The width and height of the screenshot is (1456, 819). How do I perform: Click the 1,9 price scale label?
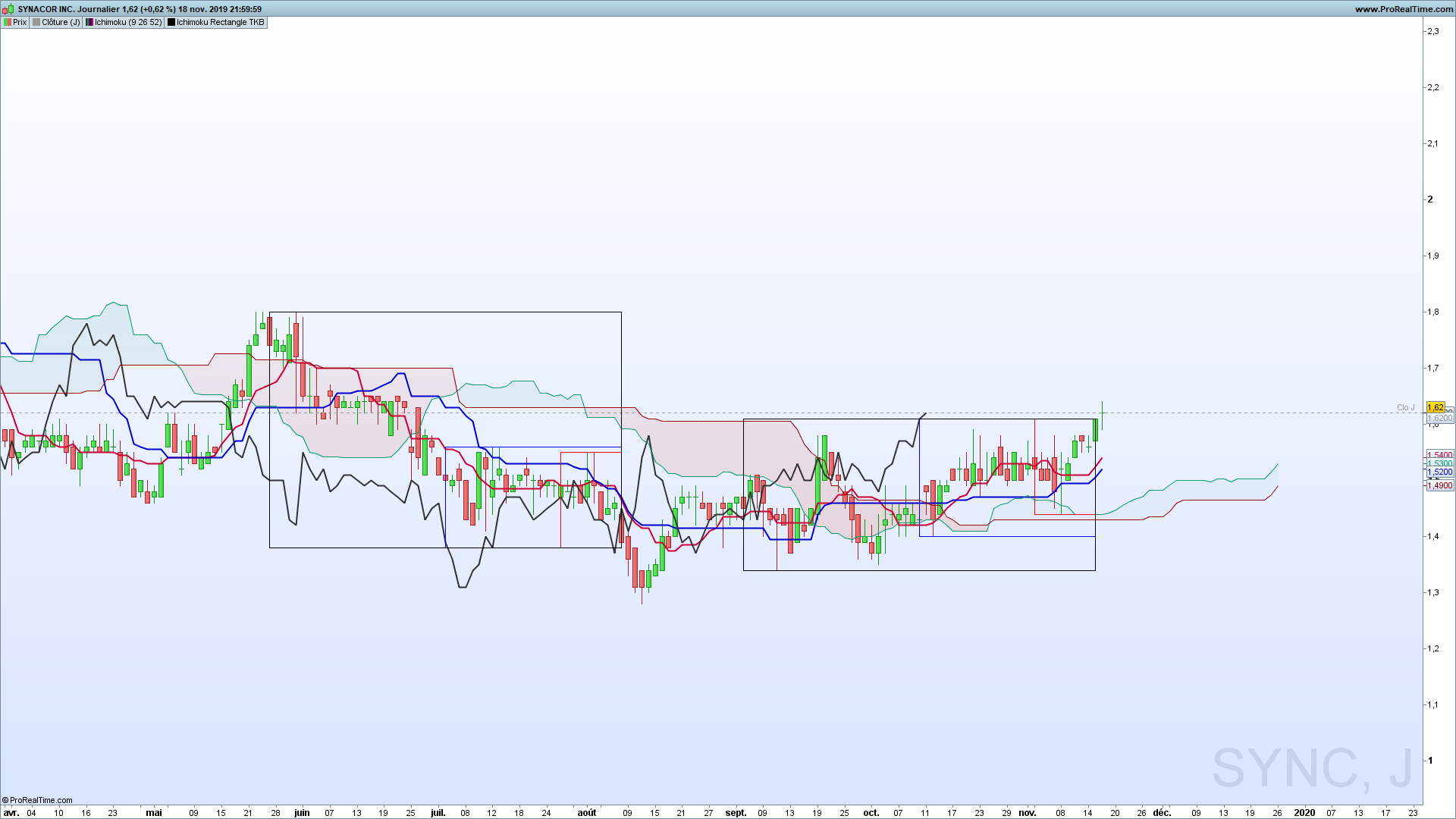(x=1432, y=256)
